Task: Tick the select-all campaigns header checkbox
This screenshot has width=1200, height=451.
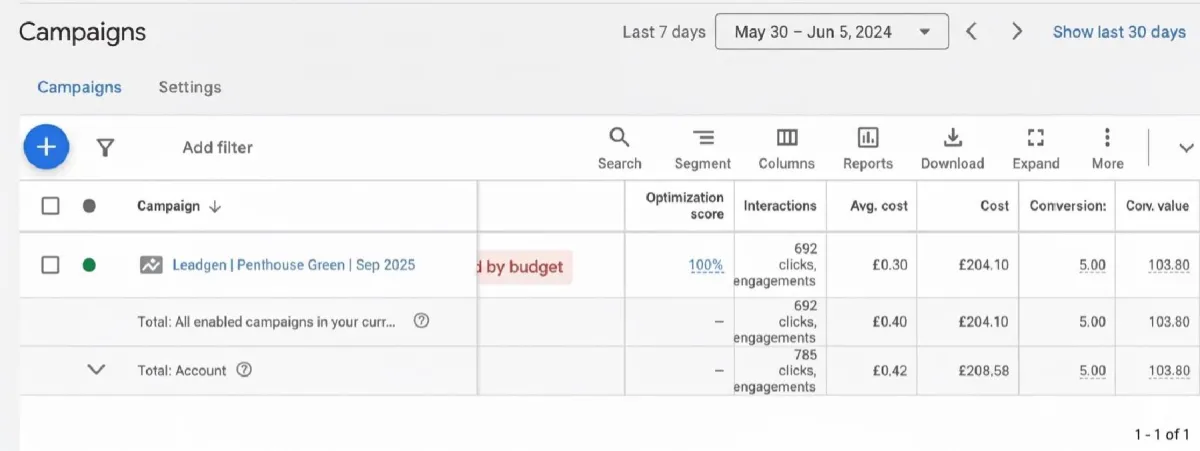Action: (51, 206)
